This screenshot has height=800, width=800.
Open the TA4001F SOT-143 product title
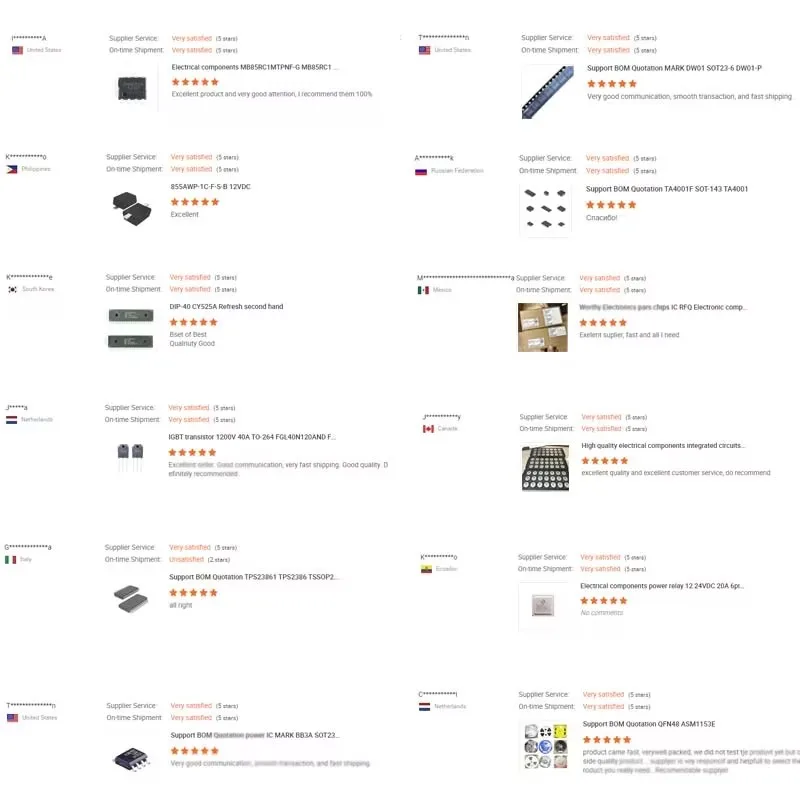(666, 189)
